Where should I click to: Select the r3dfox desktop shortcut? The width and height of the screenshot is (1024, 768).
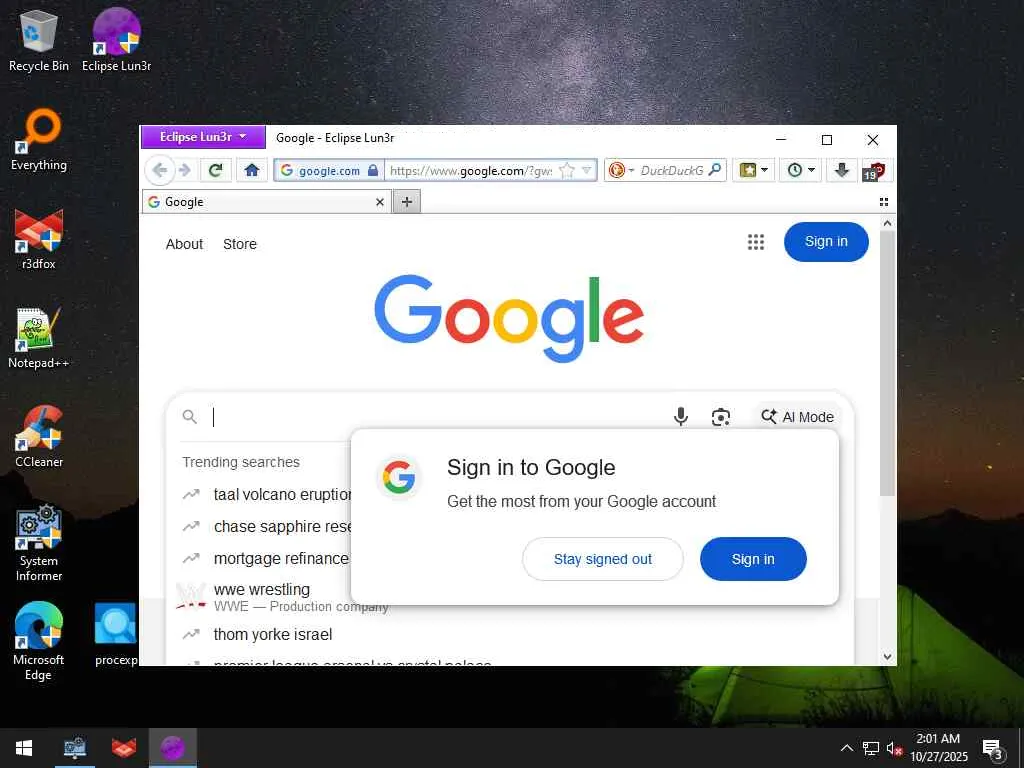[x=39, y=239]
